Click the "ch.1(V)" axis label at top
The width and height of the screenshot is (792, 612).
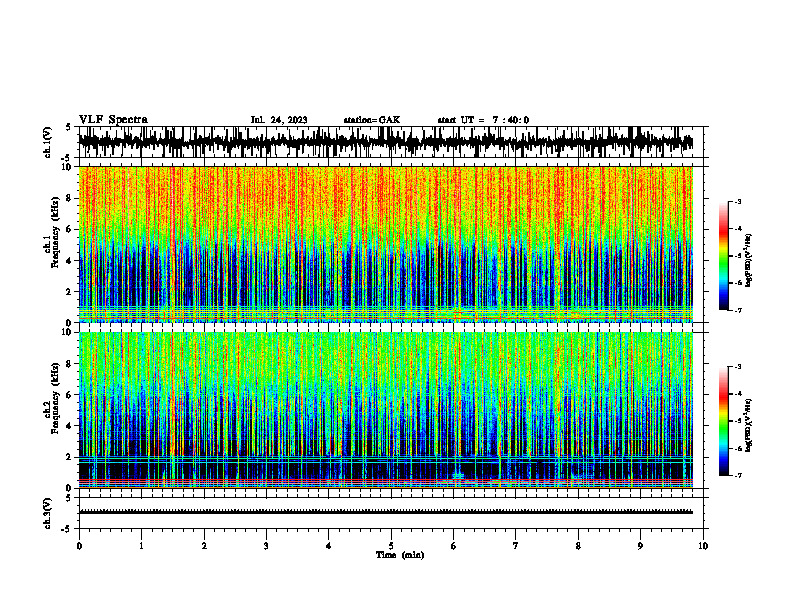(x=48, y=142)
